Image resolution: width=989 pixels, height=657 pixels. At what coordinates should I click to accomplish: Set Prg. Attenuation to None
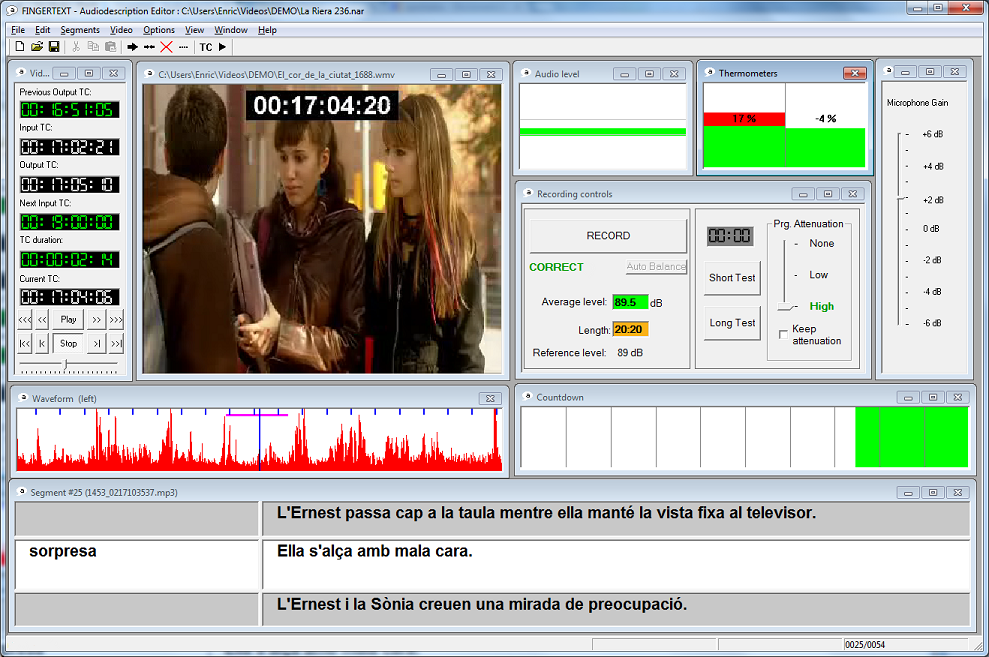(x=821, y=243)
